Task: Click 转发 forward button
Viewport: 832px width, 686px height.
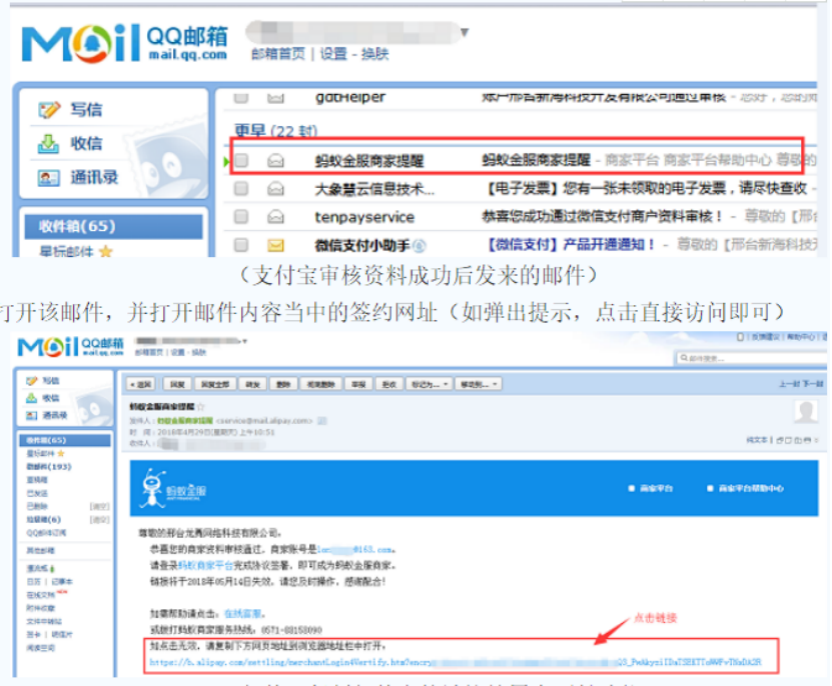Action: pos(253,384)
